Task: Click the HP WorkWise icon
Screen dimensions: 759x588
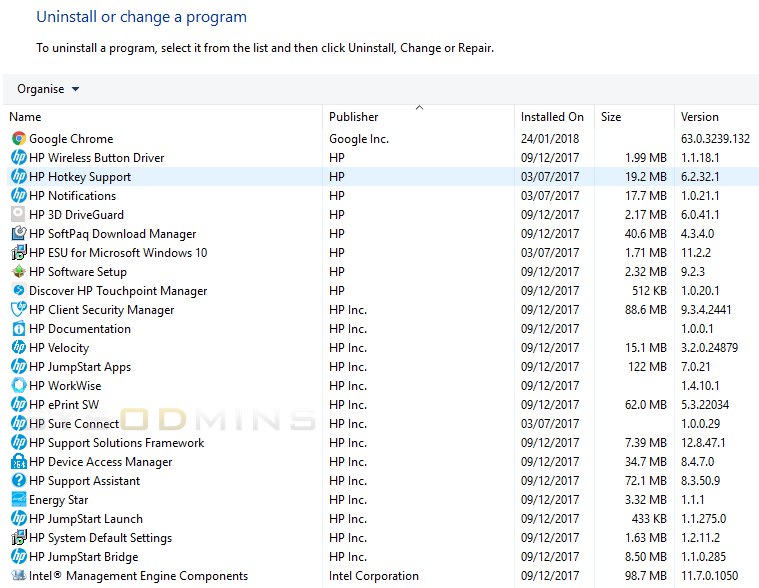Action: pos(18,386)
